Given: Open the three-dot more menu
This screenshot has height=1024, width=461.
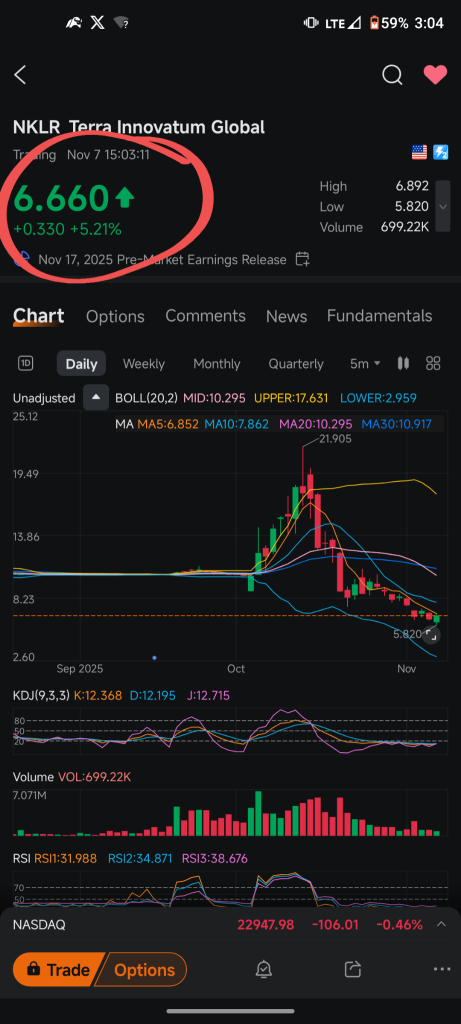Looking at the screenshot, I should 442,969.
